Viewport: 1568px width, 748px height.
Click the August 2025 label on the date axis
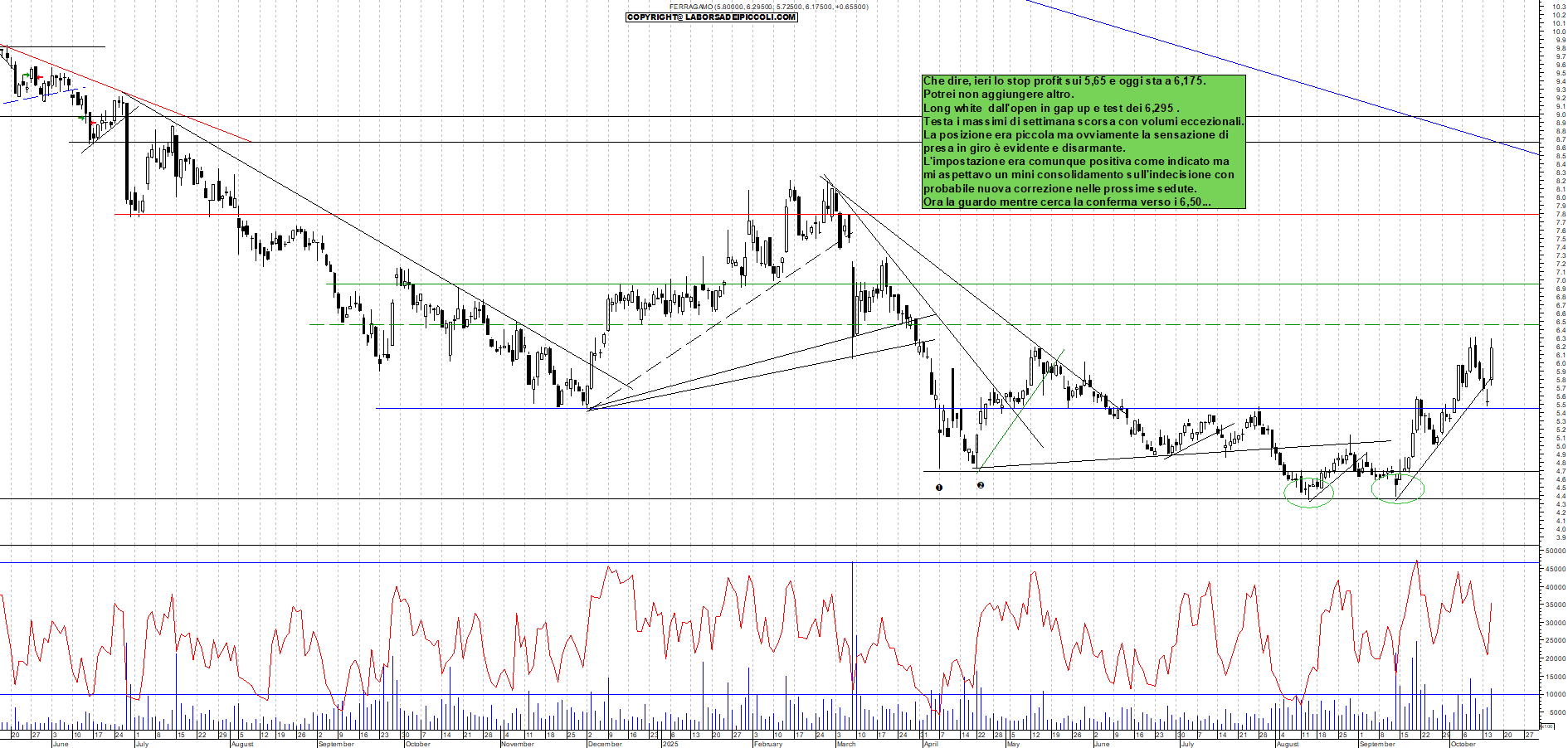pos(1287,744)
